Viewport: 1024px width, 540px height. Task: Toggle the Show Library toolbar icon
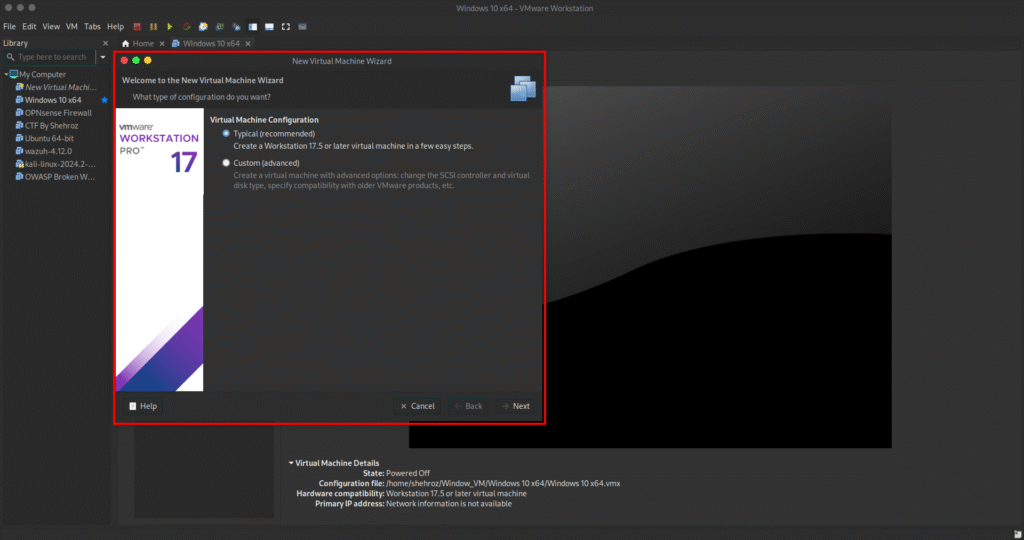[253, 27]
